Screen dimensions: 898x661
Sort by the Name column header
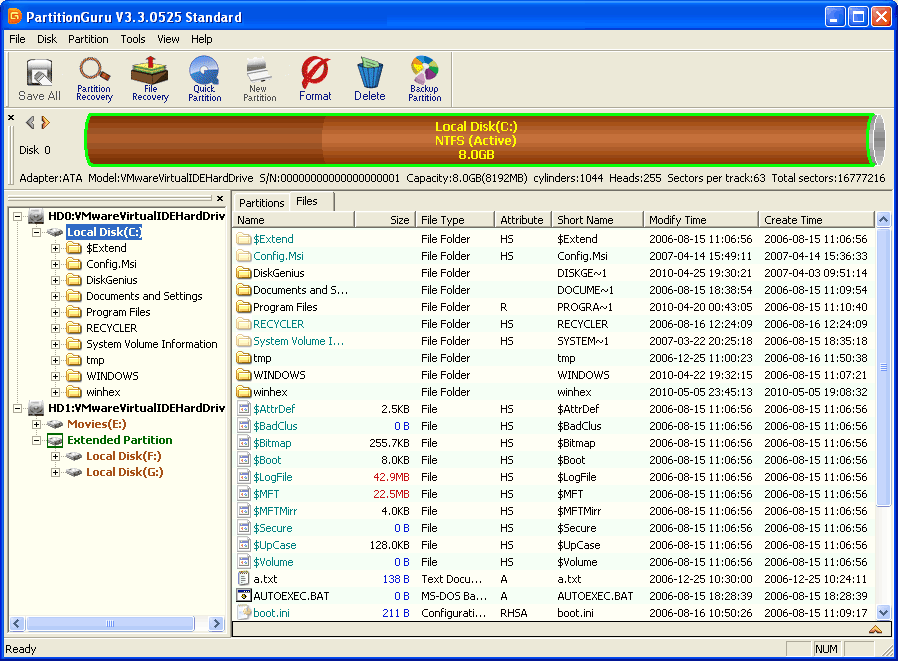[294, 220]
